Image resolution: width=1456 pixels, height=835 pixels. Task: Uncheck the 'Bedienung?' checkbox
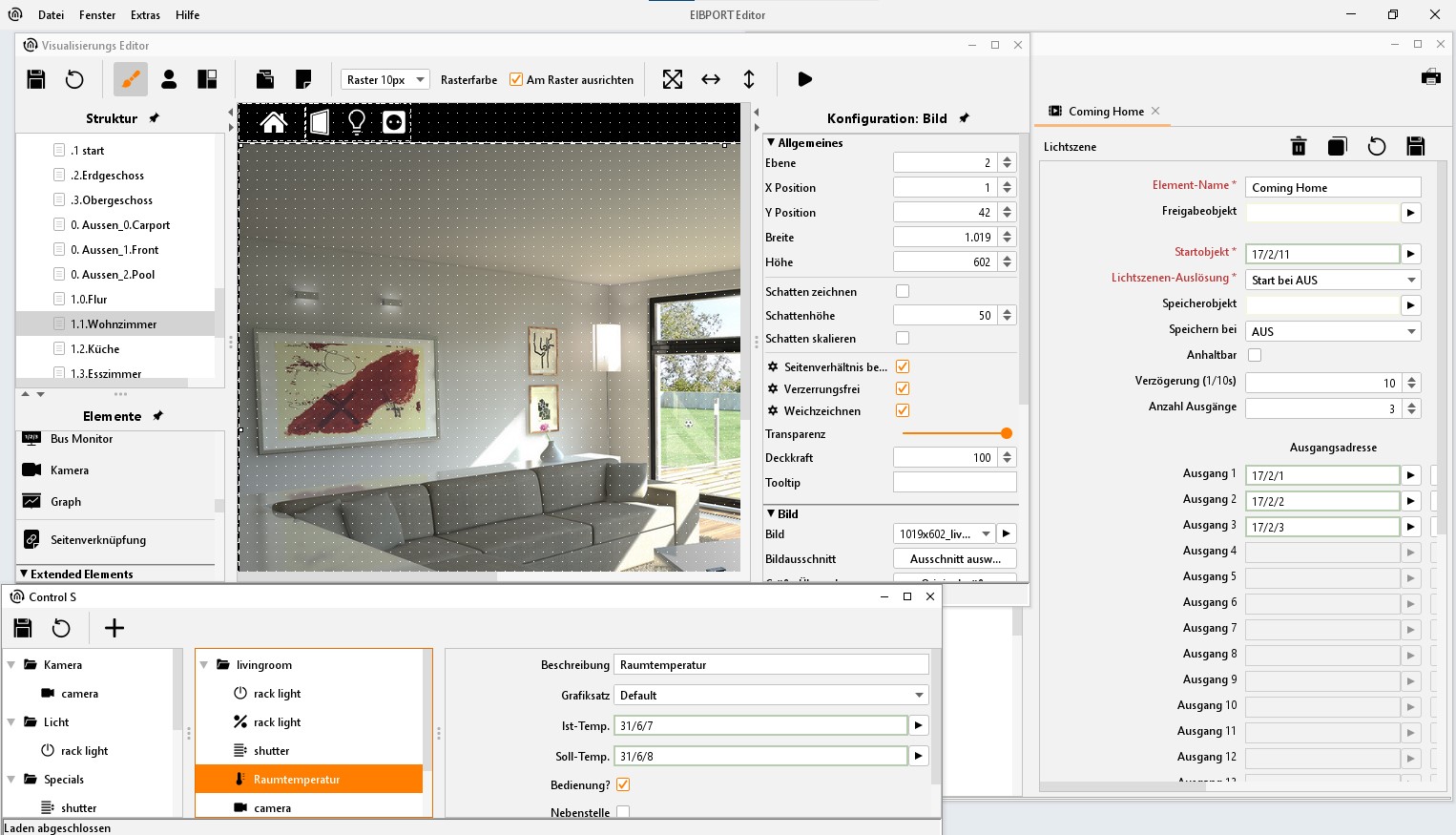[x=623, y=784]
